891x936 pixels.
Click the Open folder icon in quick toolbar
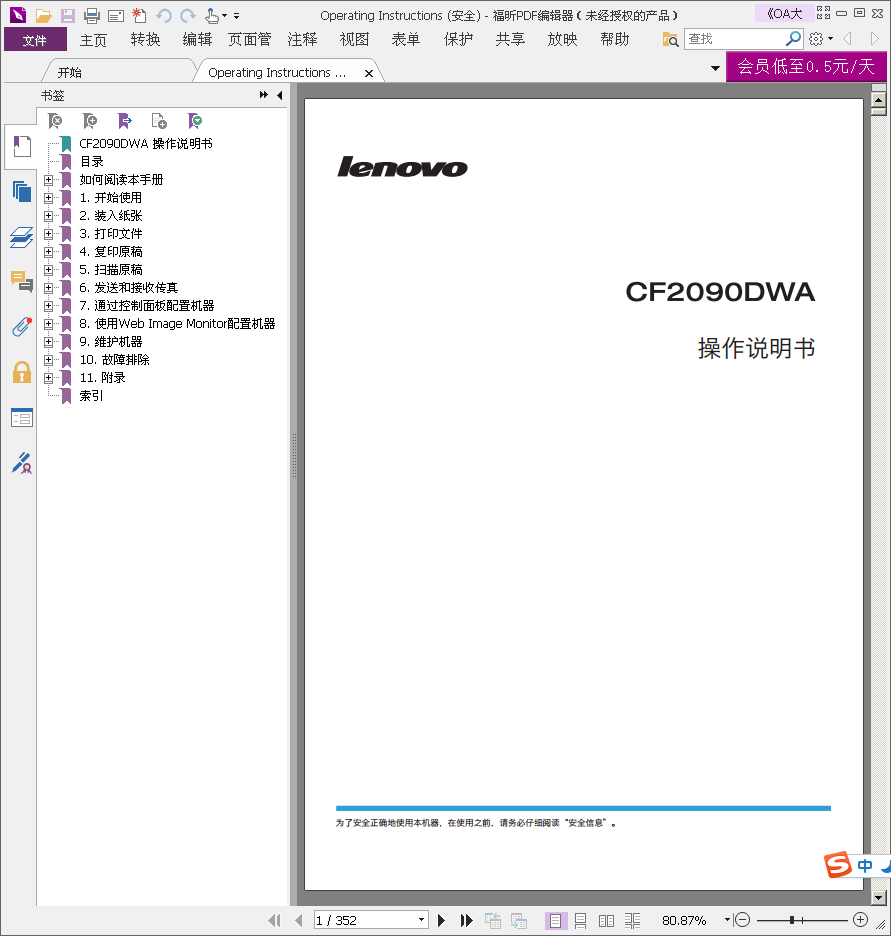pyautogui.click(x=43, y=16)
